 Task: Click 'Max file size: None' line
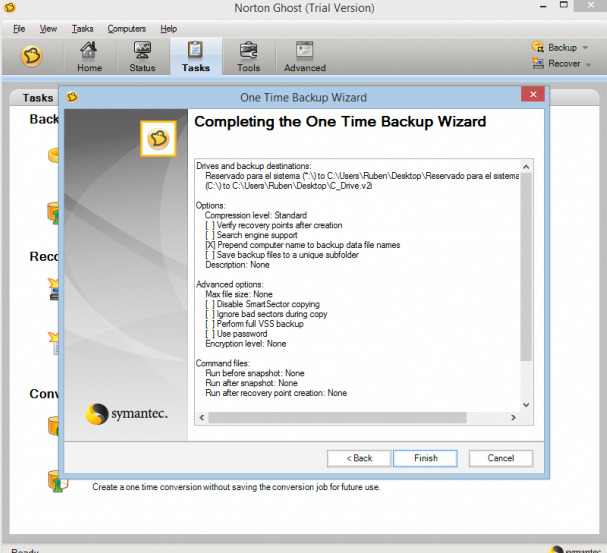(x=239, y=294)
